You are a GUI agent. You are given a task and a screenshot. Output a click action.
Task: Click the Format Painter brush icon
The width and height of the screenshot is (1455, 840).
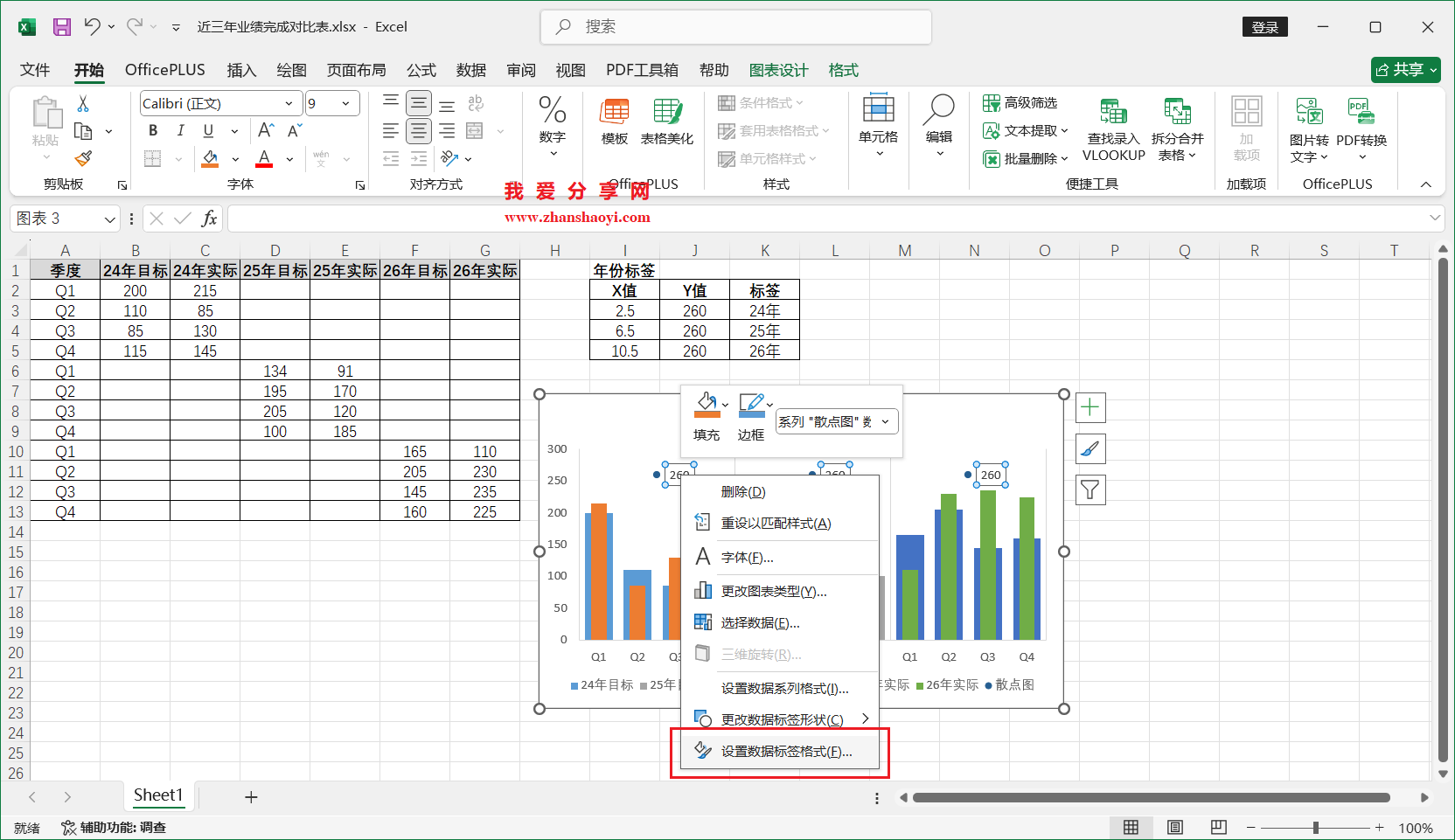coord(83,158)
